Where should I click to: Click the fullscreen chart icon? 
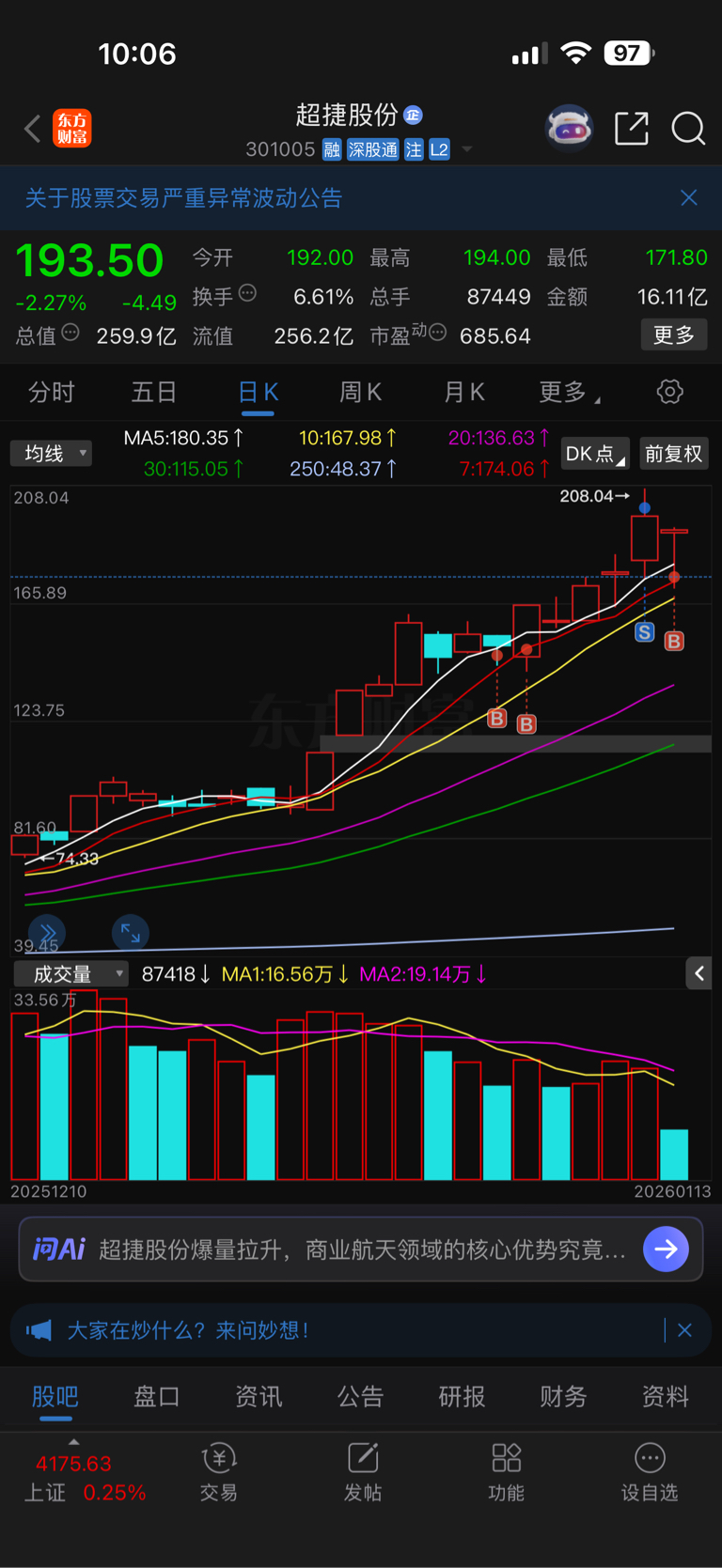(x=130, y=933)
